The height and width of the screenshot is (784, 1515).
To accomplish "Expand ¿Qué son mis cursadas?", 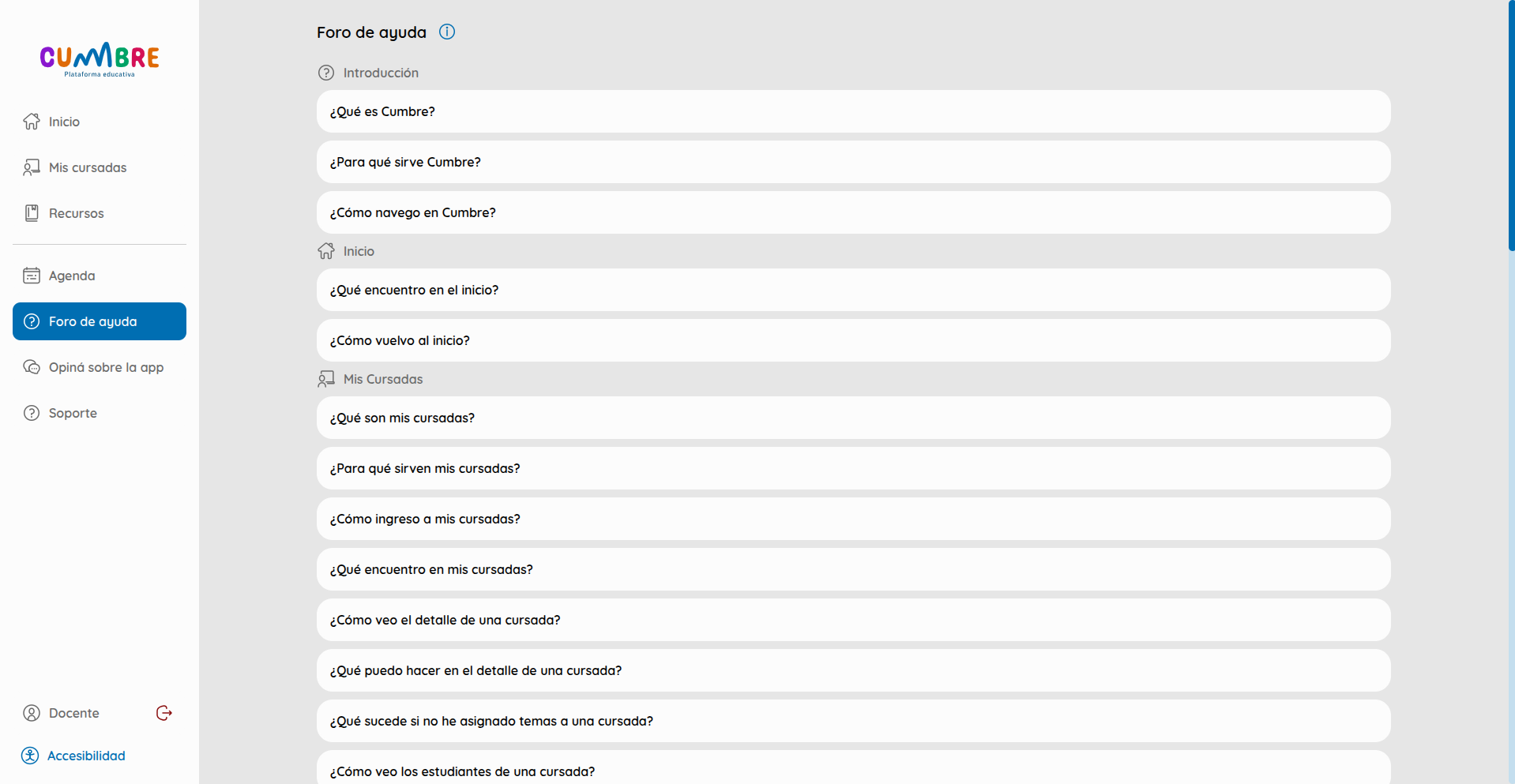I will coord(853,418).
